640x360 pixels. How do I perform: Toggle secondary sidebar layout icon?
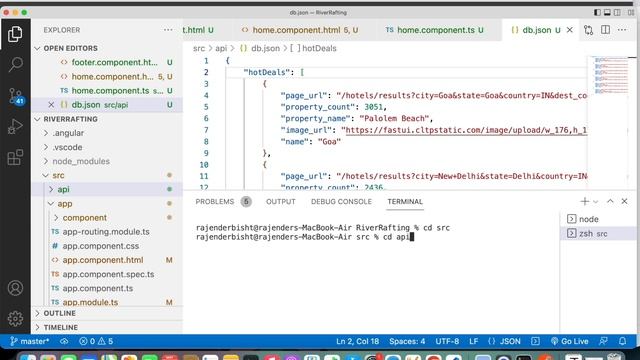618,13
